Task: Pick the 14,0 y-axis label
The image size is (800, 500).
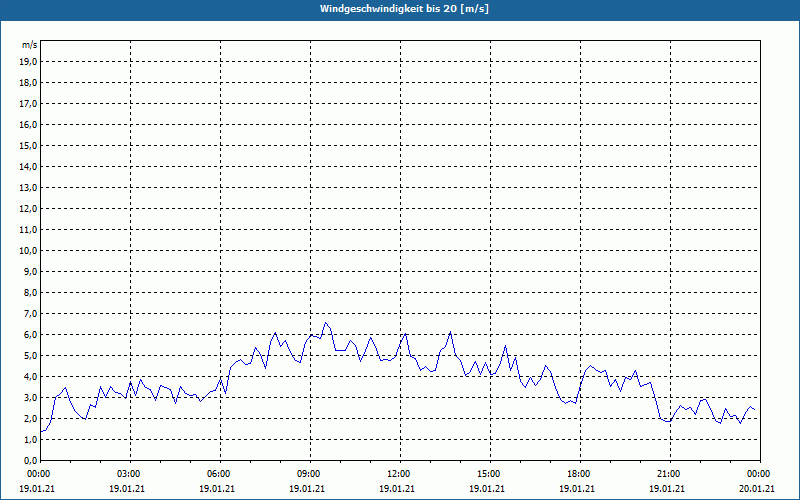Action: point(28,167)
